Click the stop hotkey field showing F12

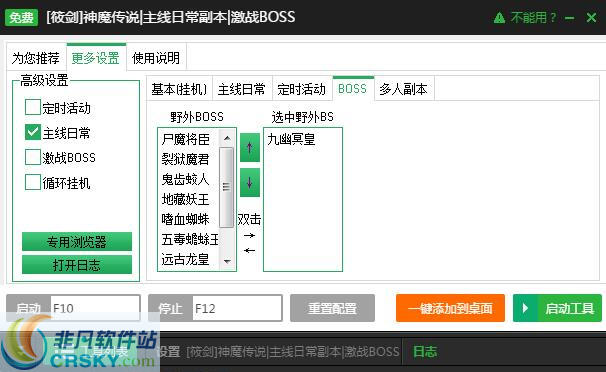237,308
